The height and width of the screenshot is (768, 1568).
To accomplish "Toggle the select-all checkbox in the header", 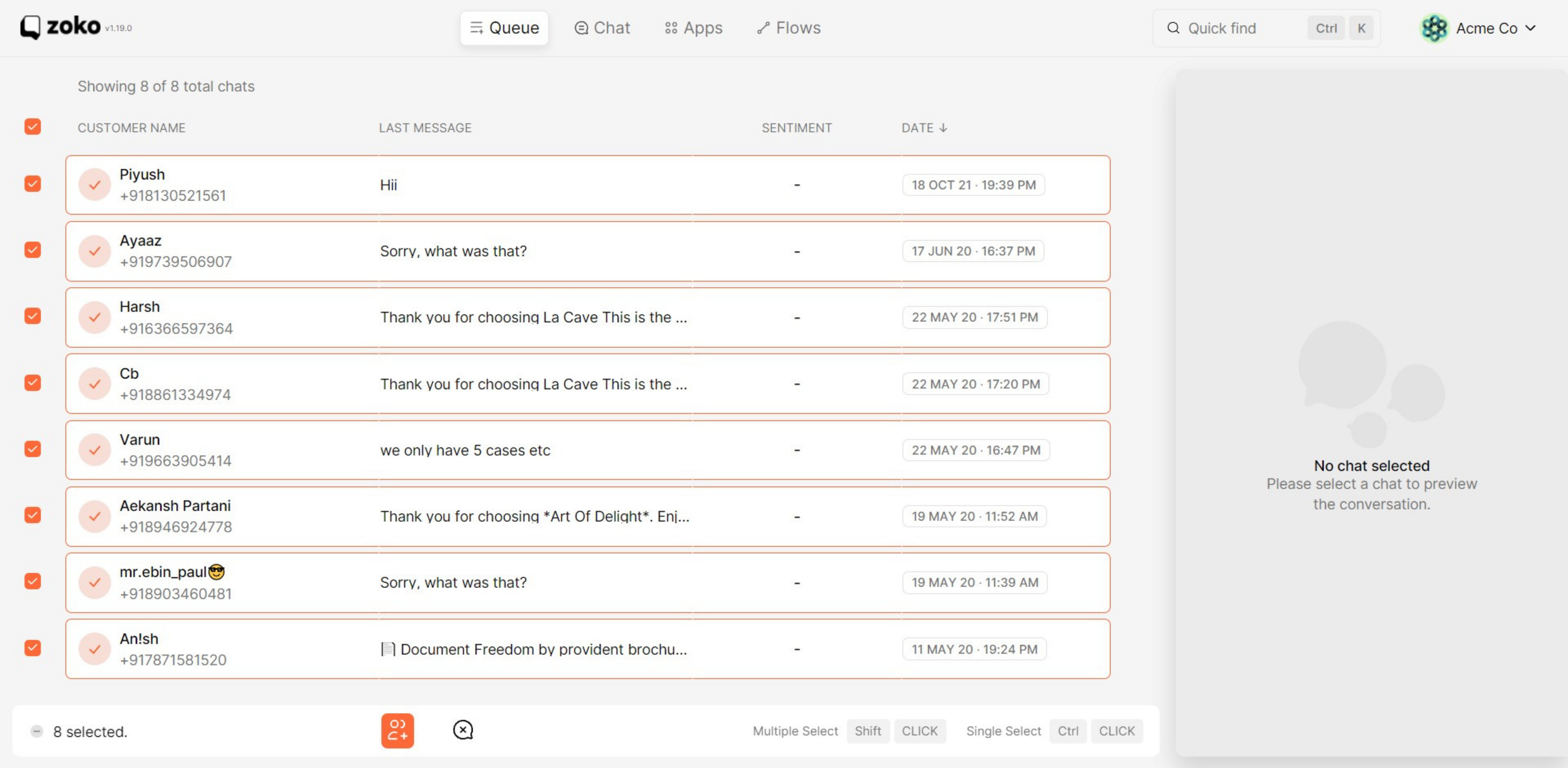I will [33, 127].
